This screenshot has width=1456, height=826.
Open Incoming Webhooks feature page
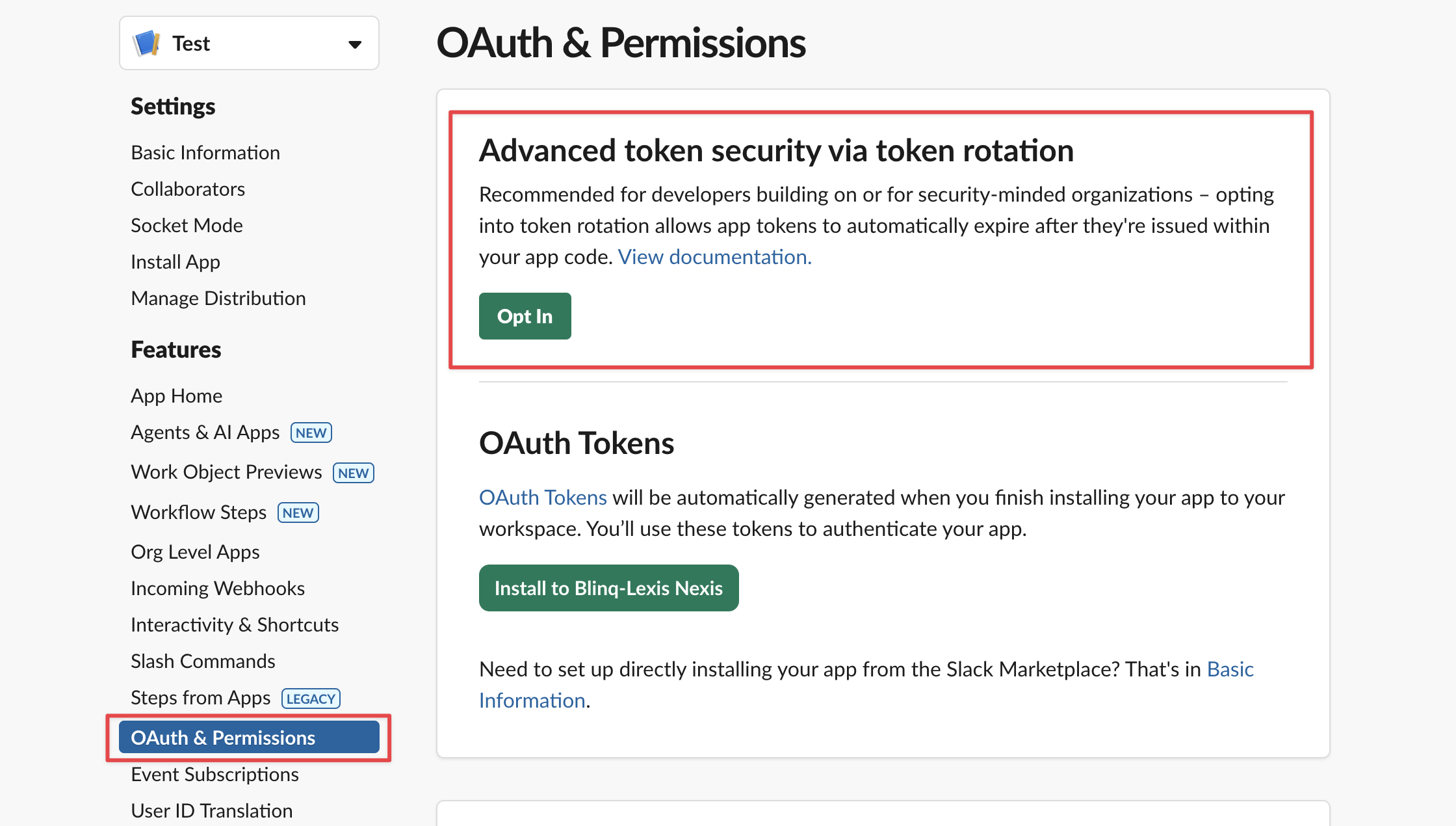[x=217, y=589]
